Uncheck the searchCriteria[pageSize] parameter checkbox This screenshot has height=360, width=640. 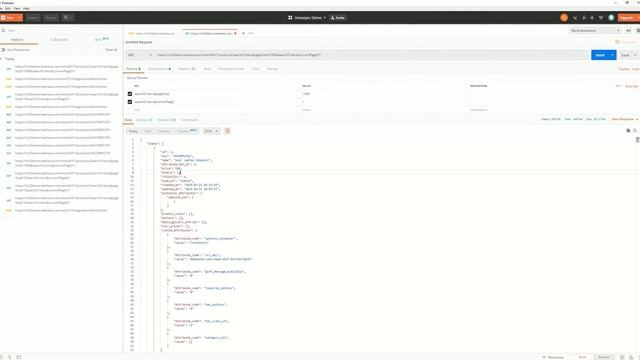coord(130,94)
